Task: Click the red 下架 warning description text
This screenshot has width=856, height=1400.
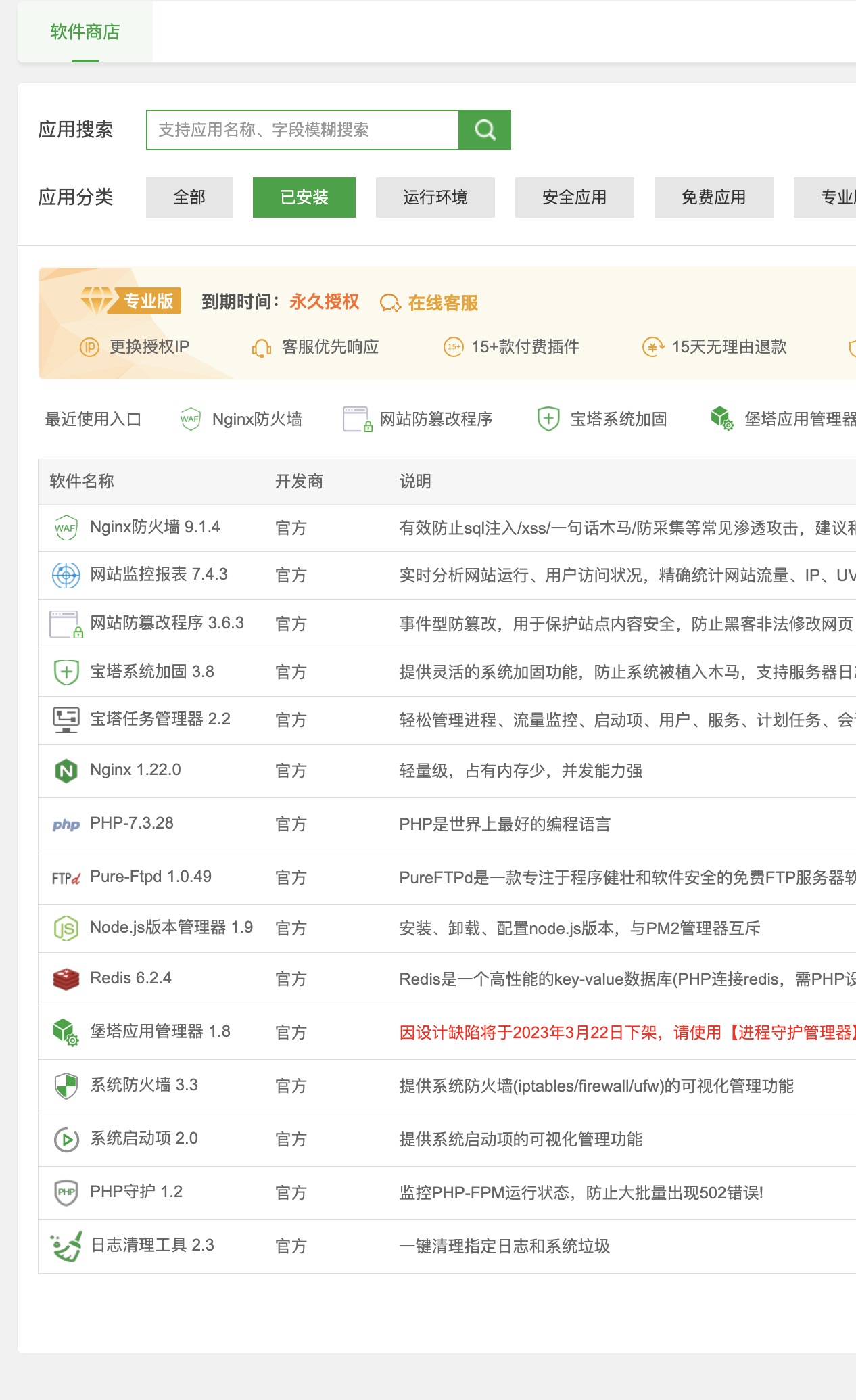Action: coord(627,1033)
